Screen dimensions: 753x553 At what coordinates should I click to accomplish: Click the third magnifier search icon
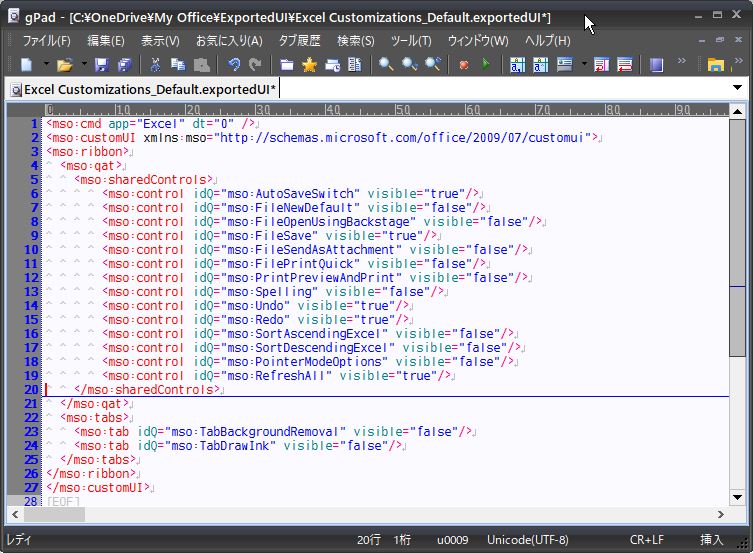coord(433,64)
